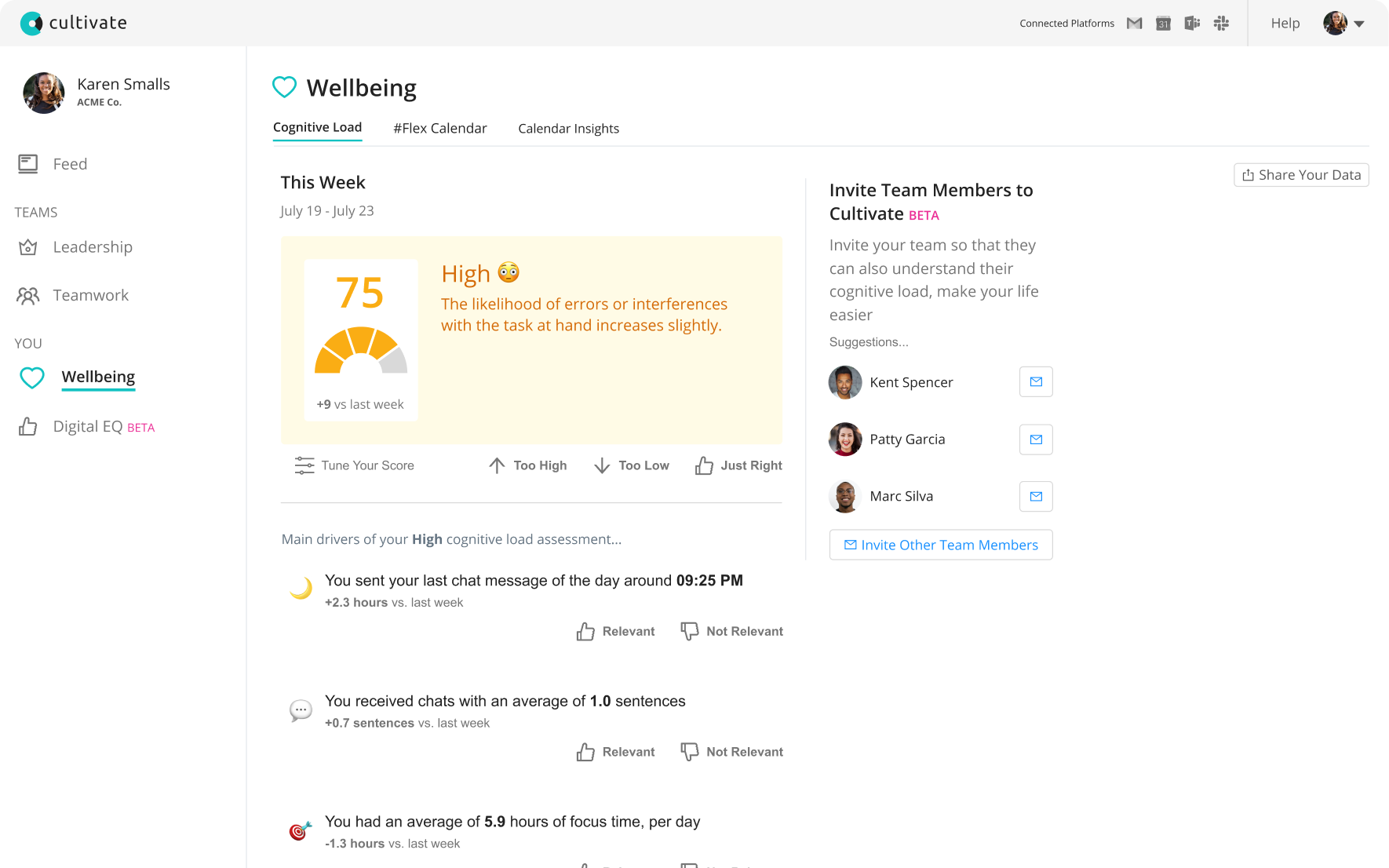Open the Calendar Insights tab
Screen dimensions: 1389x868
tap(568, 128)
